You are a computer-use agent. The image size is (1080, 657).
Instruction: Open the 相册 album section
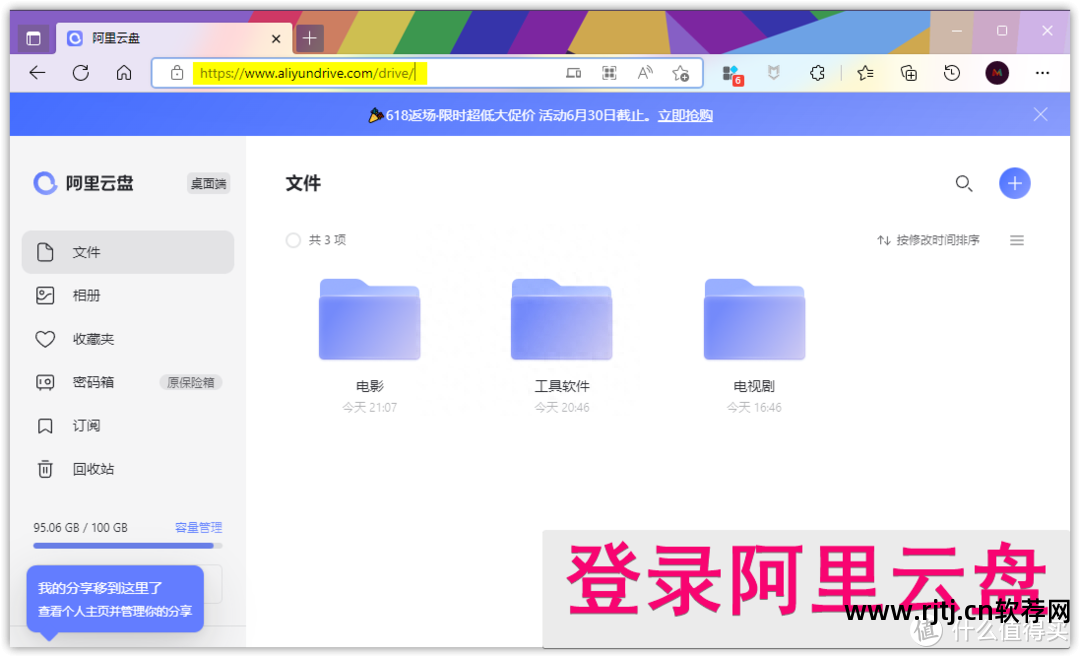87,296
